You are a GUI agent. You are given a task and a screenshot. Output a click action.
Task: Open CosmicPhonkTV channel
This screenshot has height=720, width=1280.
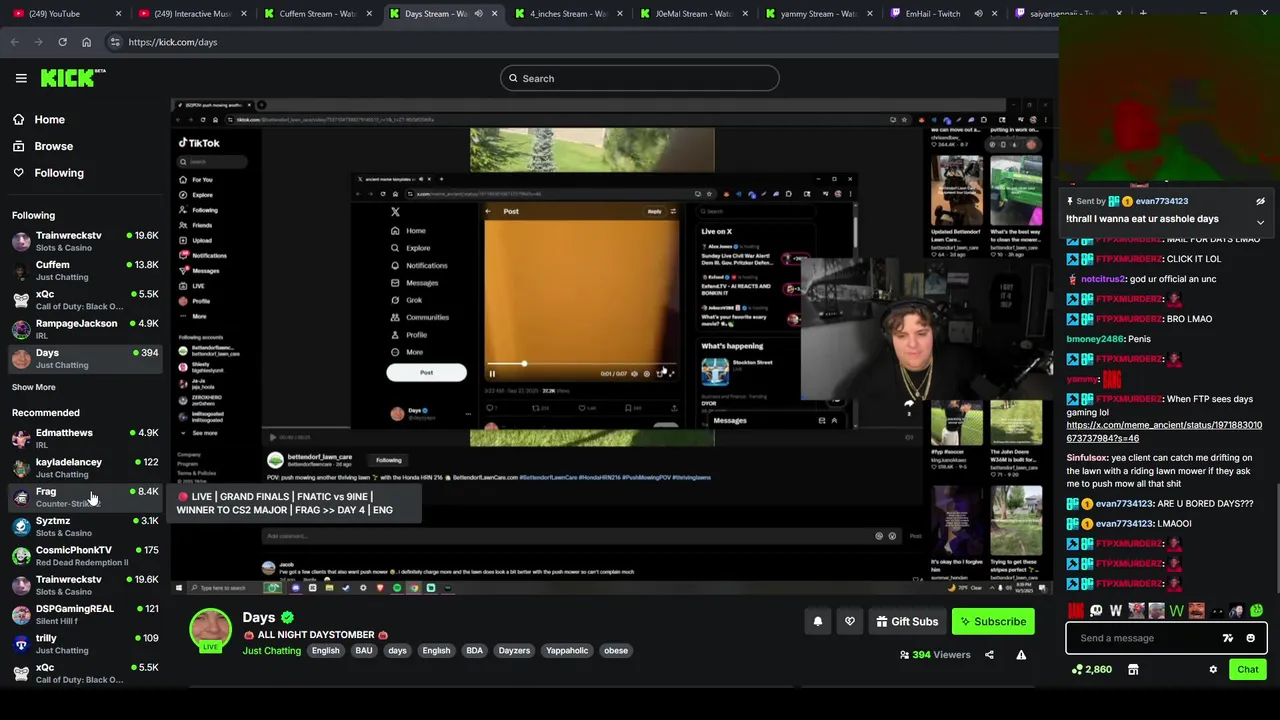pos(85,555)
